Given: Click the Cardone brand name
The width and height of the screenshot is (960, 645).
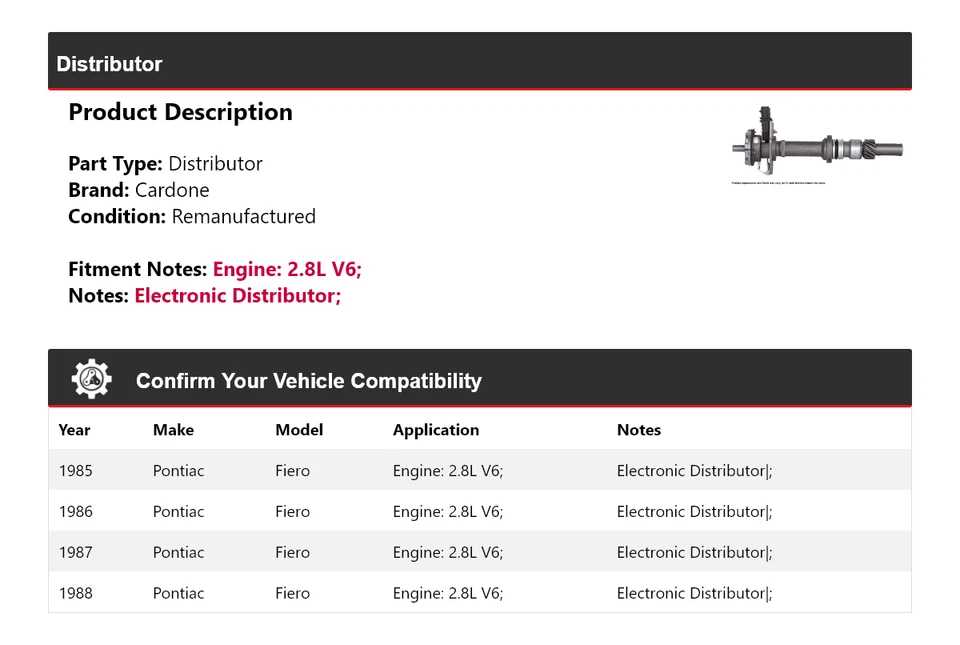Looking at the screenshot, I should [x=172, y=190].
